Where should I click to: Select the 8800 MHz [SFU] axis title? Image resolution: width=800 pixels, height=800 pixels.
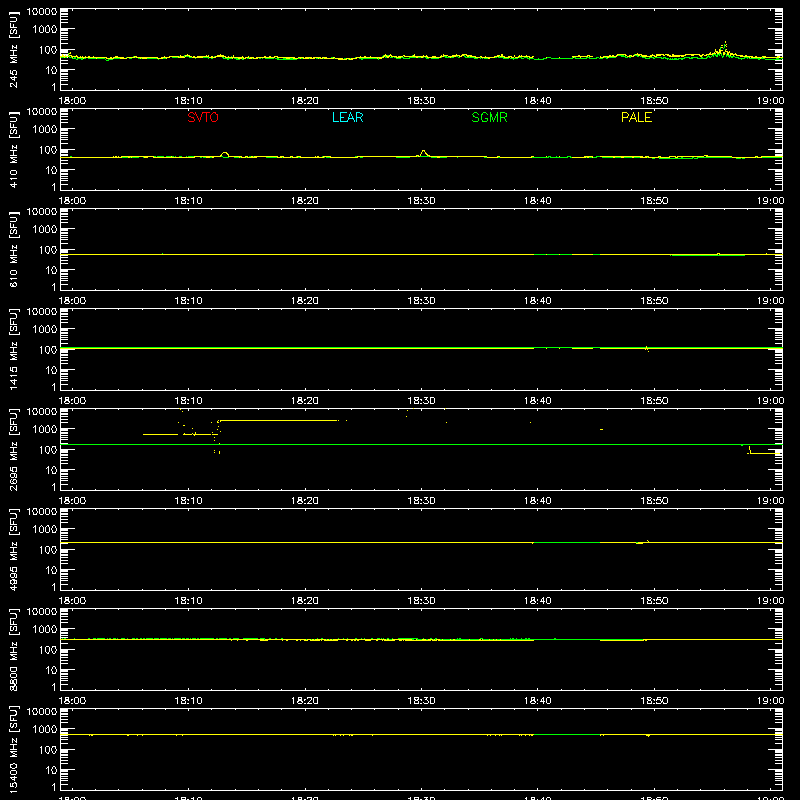point(13,650)
